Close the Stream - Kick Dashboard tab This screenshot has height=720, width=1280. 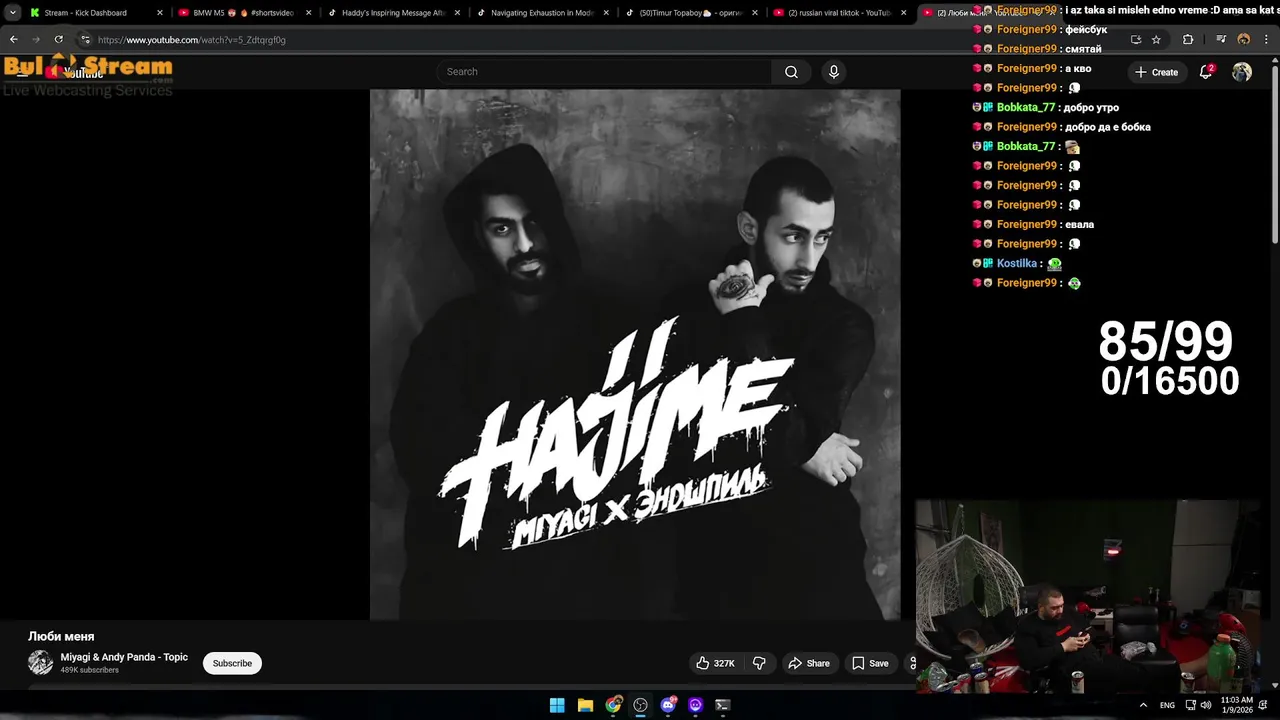tap(160, 13)
